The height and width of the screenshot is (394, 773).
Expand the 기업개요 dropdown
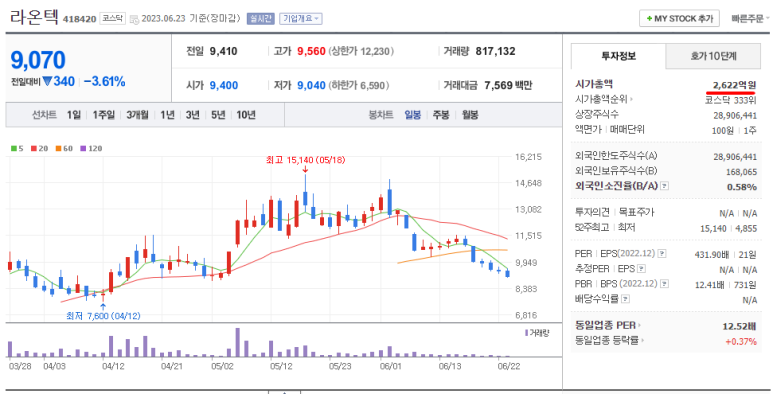[x=301, y=19]
